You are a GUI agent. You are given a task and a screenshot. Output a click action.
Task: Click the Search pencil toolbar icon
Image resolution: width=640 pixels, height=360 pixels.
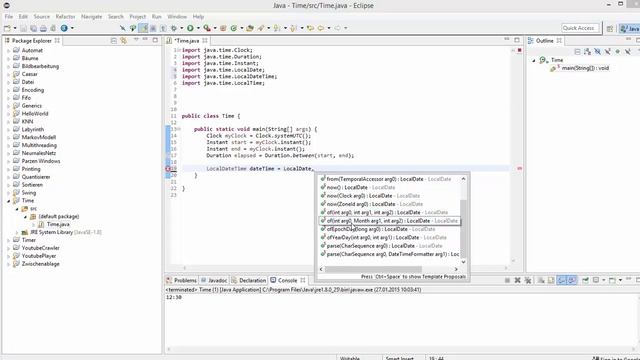coord(261,28)
